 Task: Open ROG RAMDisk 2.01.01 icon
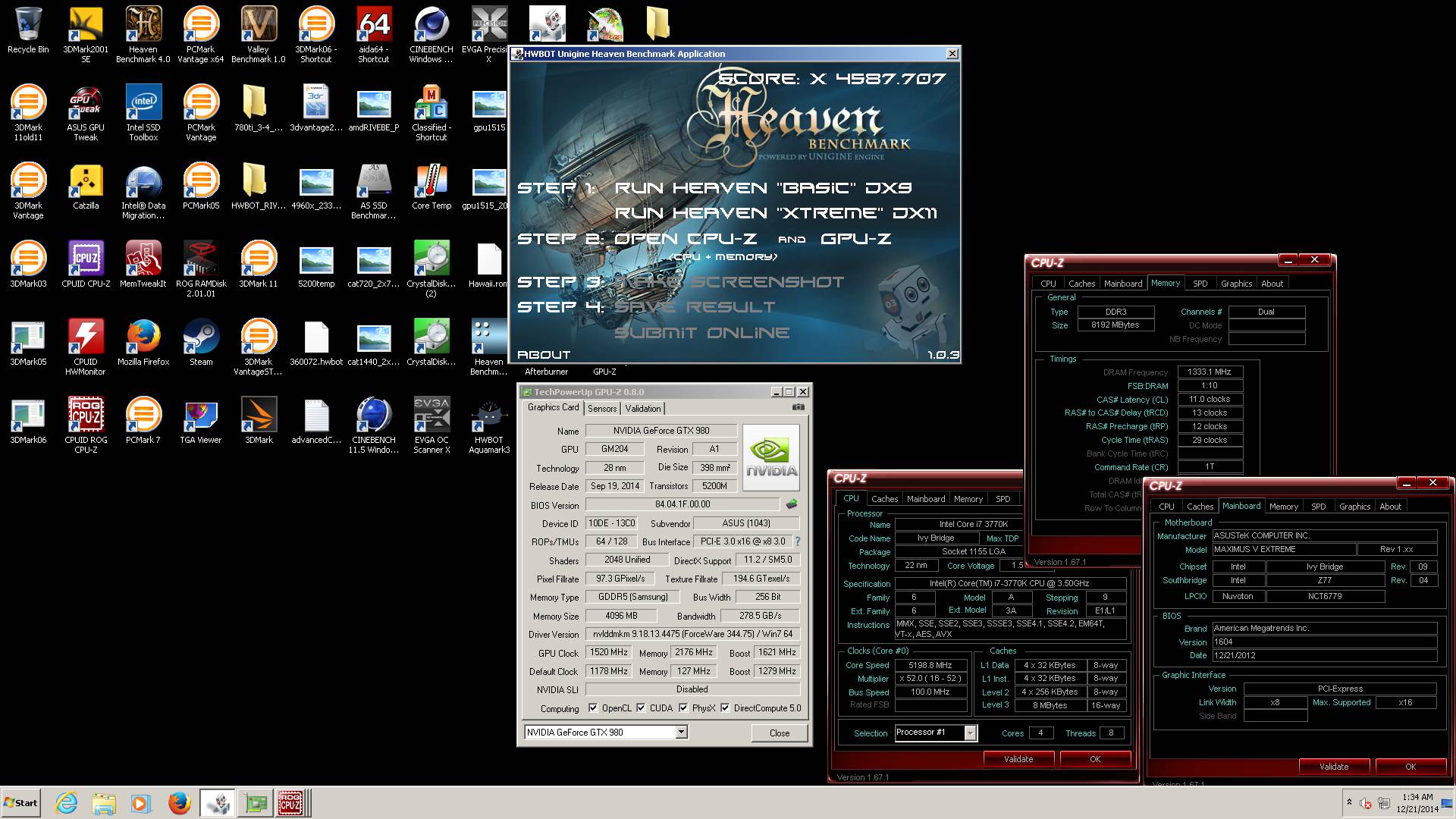tap(201, 269)
